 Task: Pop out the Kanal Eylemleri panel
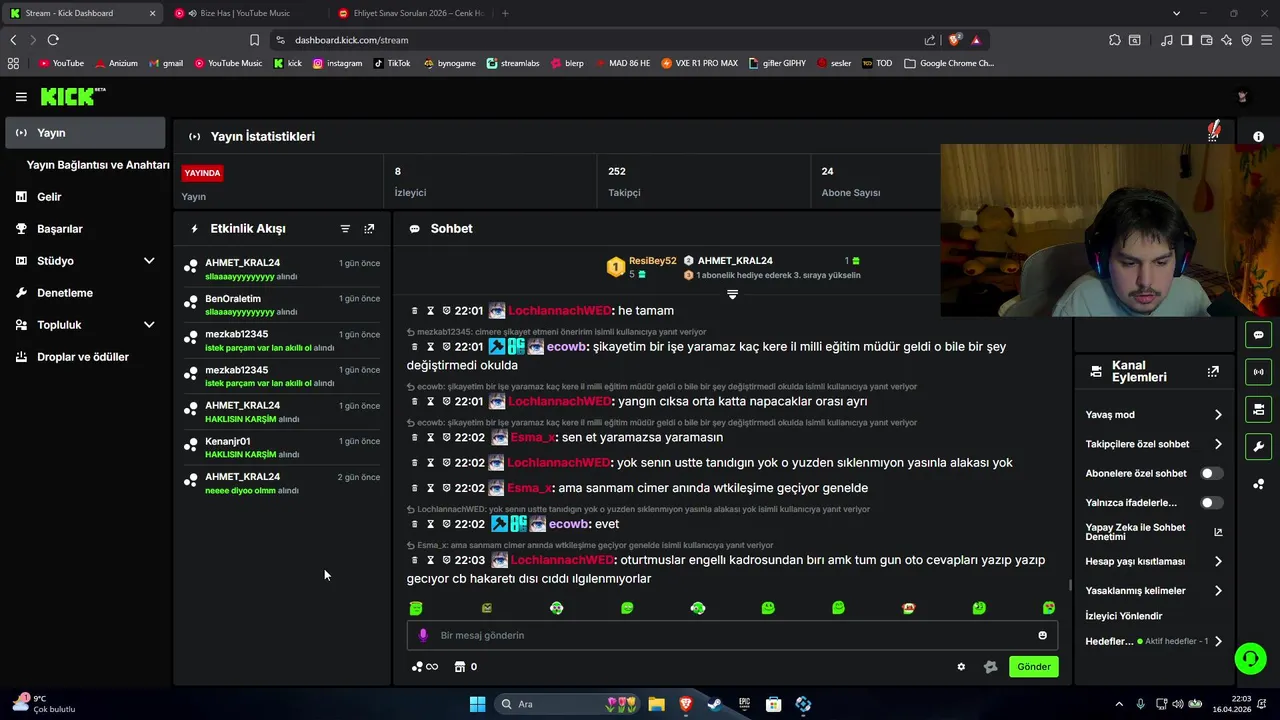(x=1213, y=371)
